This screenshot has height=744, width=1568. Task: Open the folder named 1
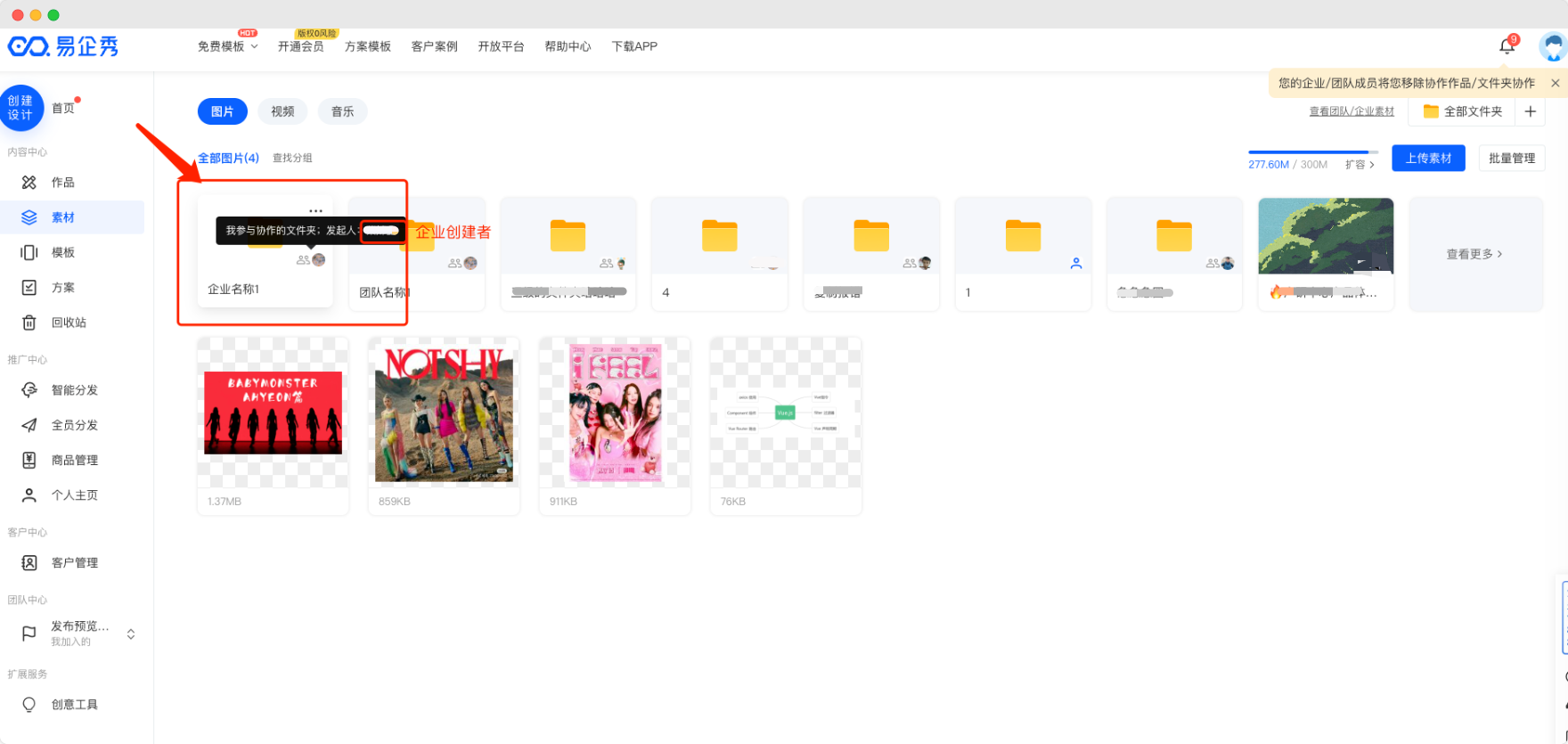[x=1023, y=253]
